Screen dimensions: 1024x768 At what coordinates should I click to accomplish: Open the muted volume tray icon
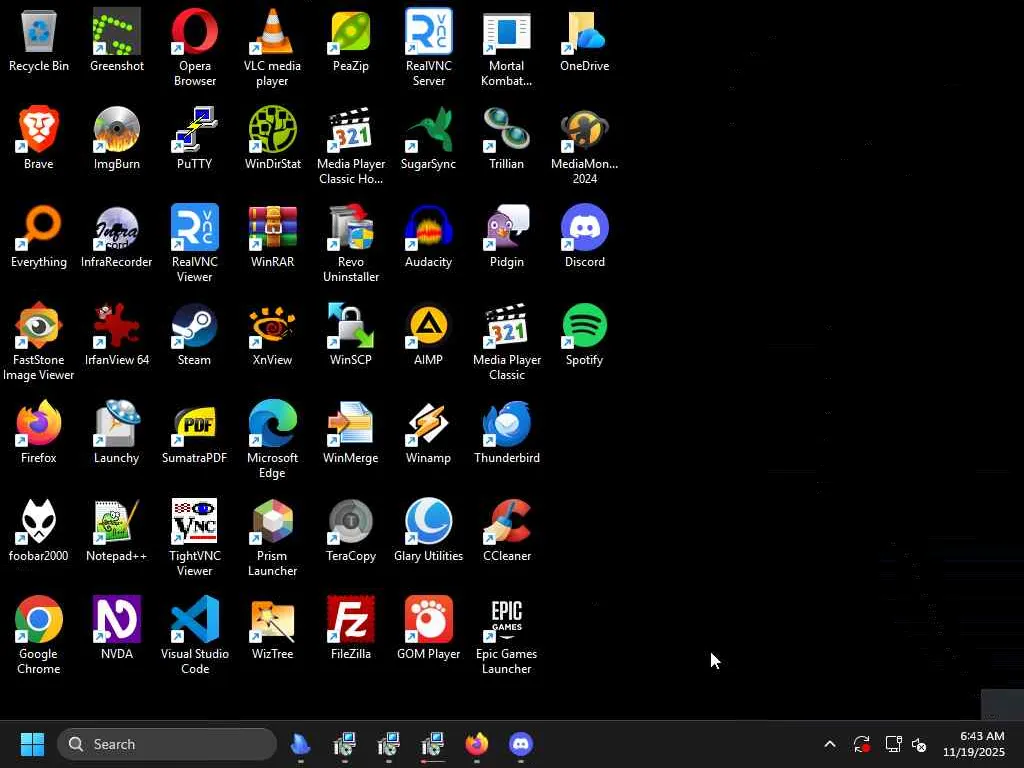(920, 744)
